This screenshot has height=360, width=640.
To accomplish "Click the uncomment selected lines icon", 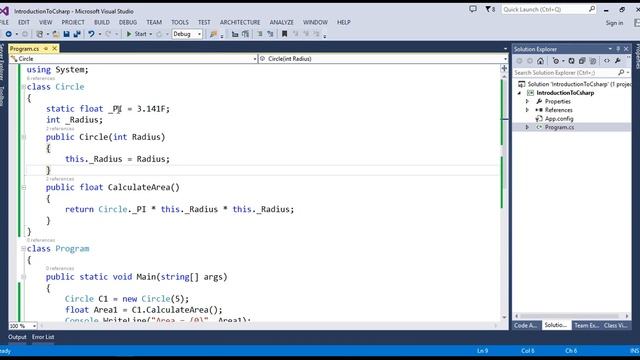I will click(270, 34).
